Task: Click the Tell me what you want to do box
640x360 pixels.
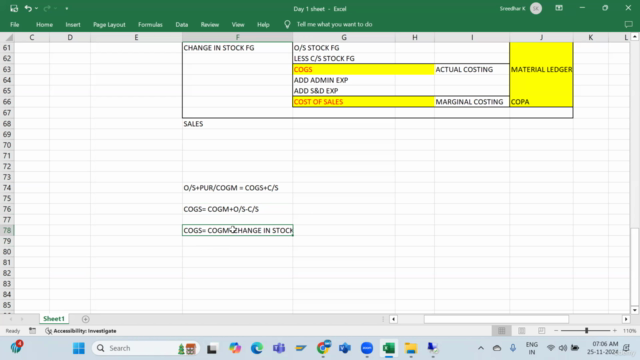Action: [x=334, y=24]
